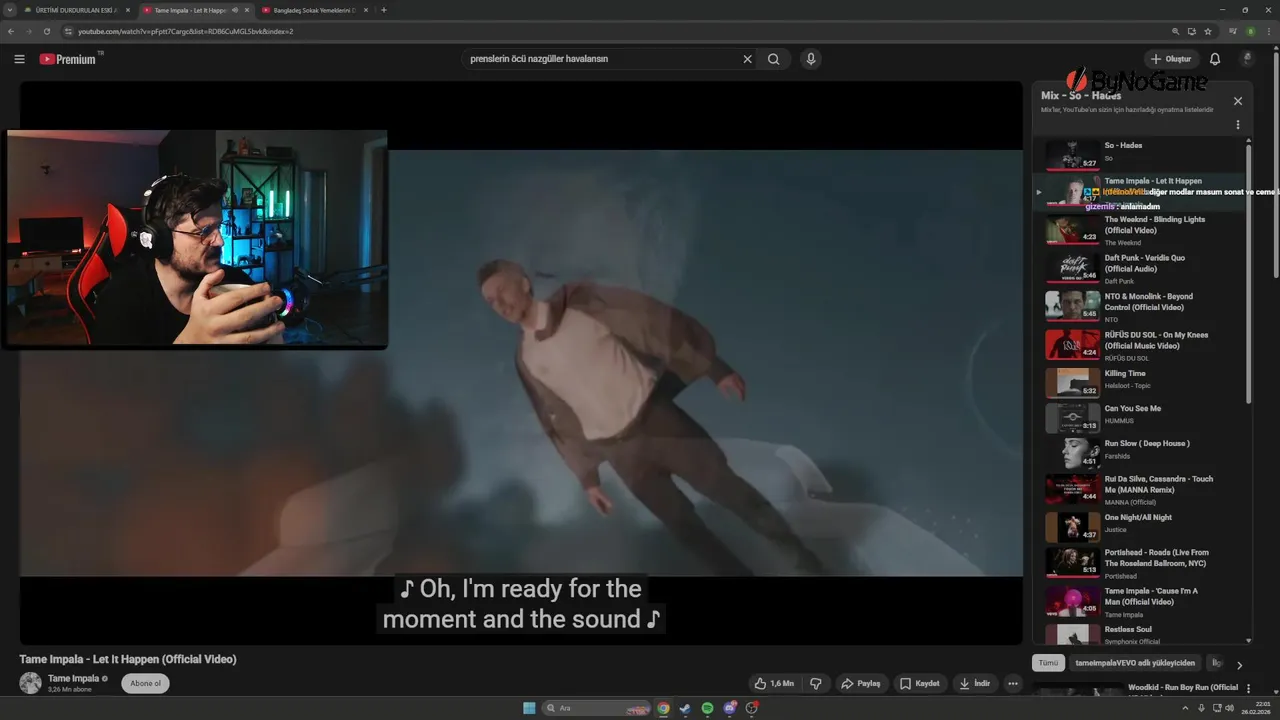The width and height of the screenshot is (1280, 720).
Task: Open Steam from the taskbar
Action: pos(685,708)
